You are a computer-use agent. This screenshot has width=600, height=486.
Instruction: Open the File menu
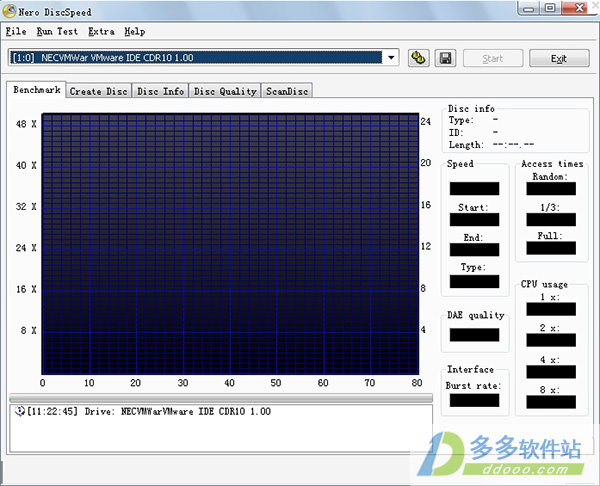[x=16, y=31]
